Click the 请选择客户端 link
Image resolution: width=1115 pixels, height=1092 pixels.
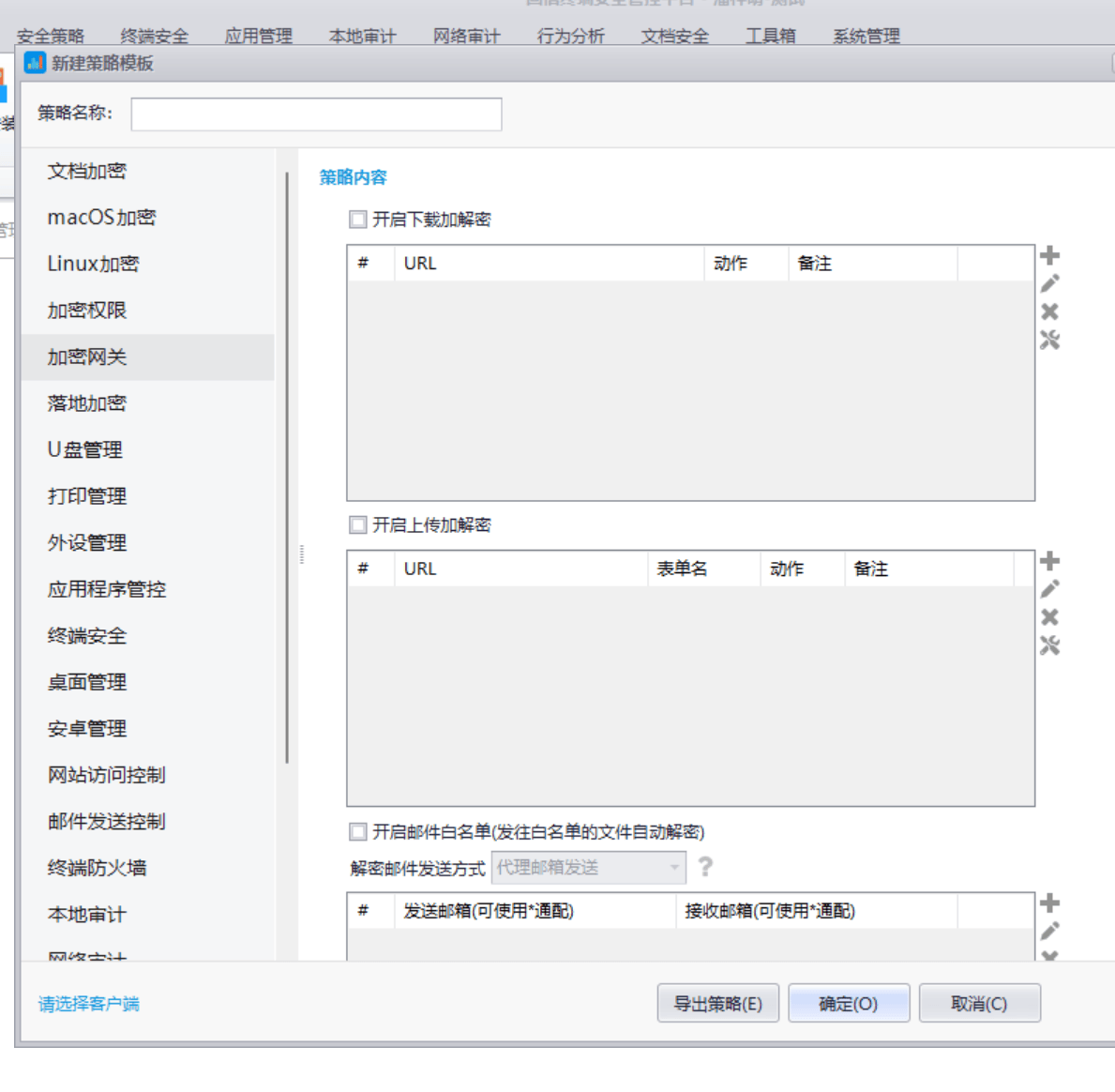(x=86, y=1003)
